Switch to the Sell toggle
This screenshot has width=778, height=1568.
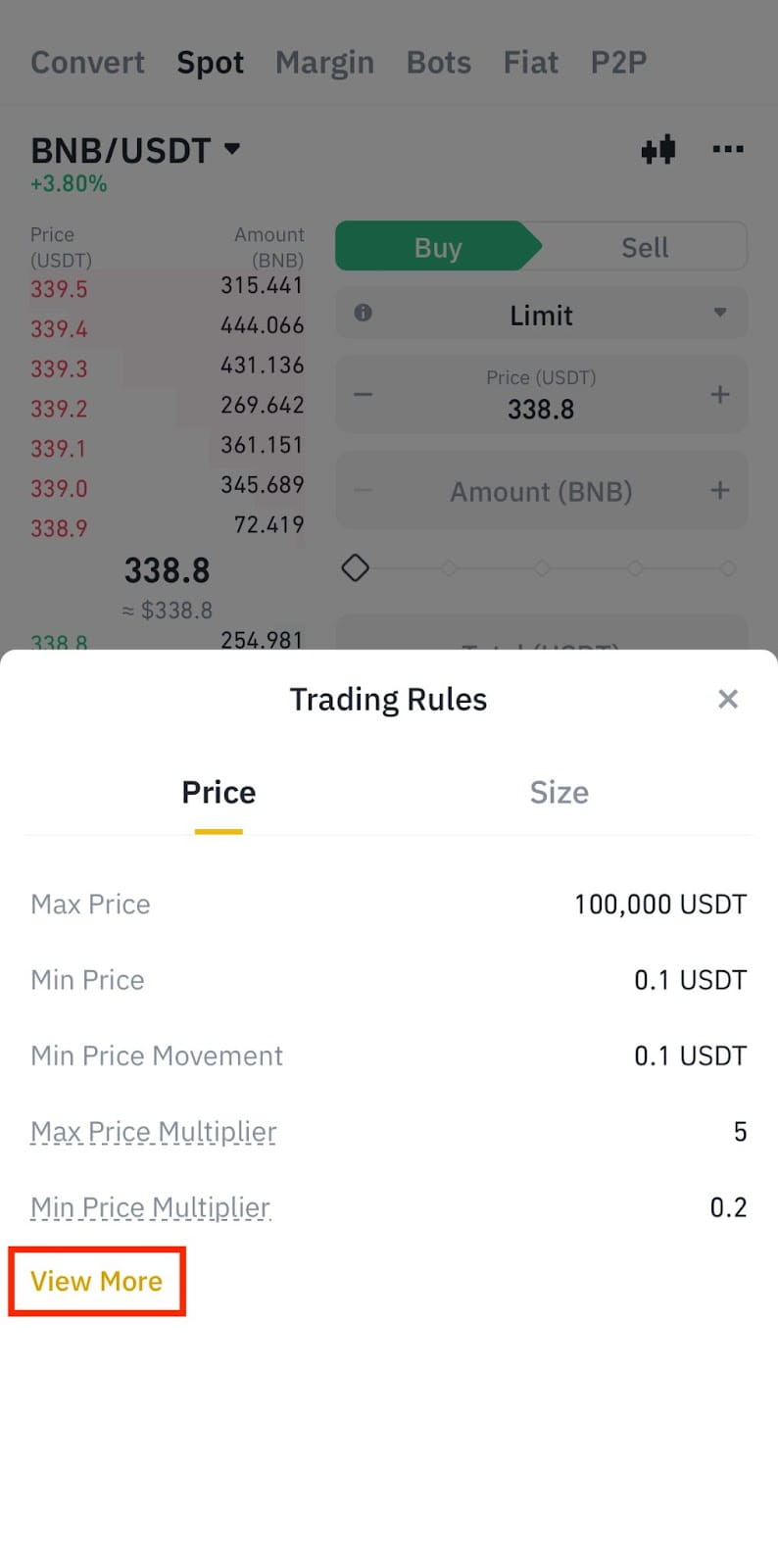tap(645, 247)
